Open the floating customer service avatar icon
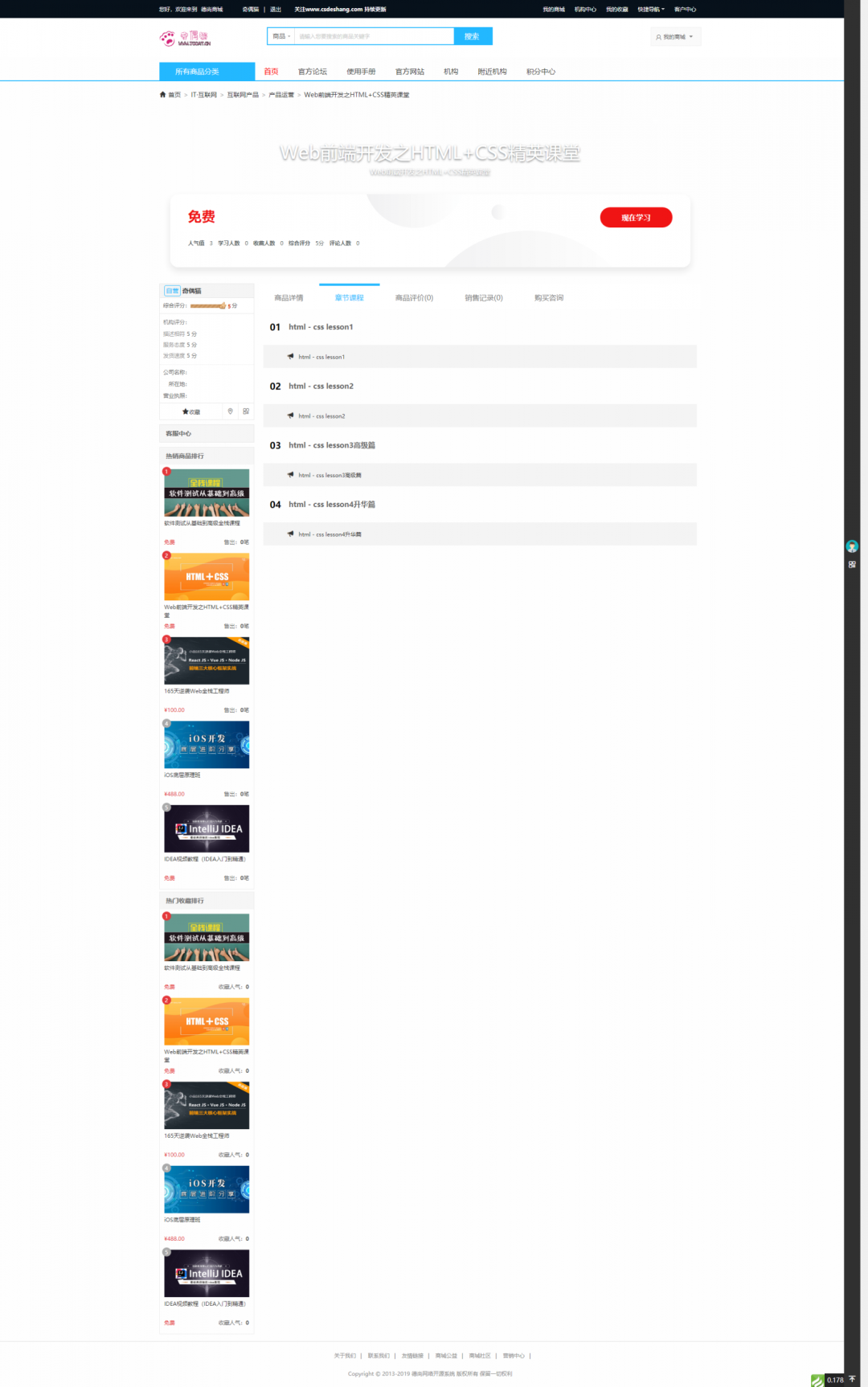This screenshot has width=868, height=1387. [x=852, y=546]
